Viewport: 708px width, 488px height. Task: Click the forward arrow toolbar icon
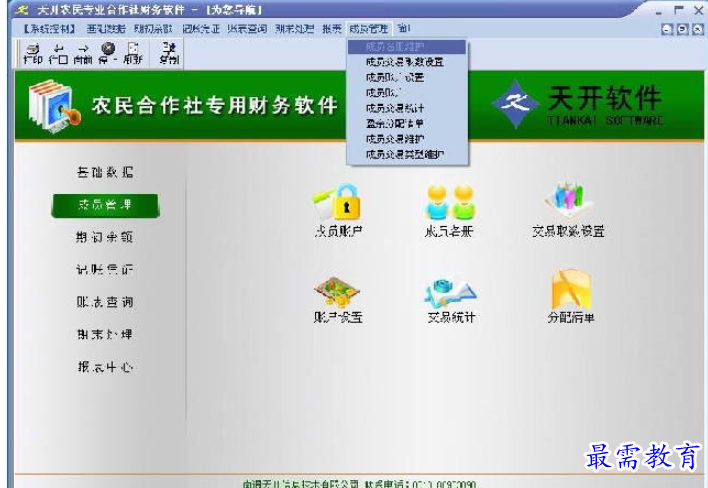tap(83, 54)
